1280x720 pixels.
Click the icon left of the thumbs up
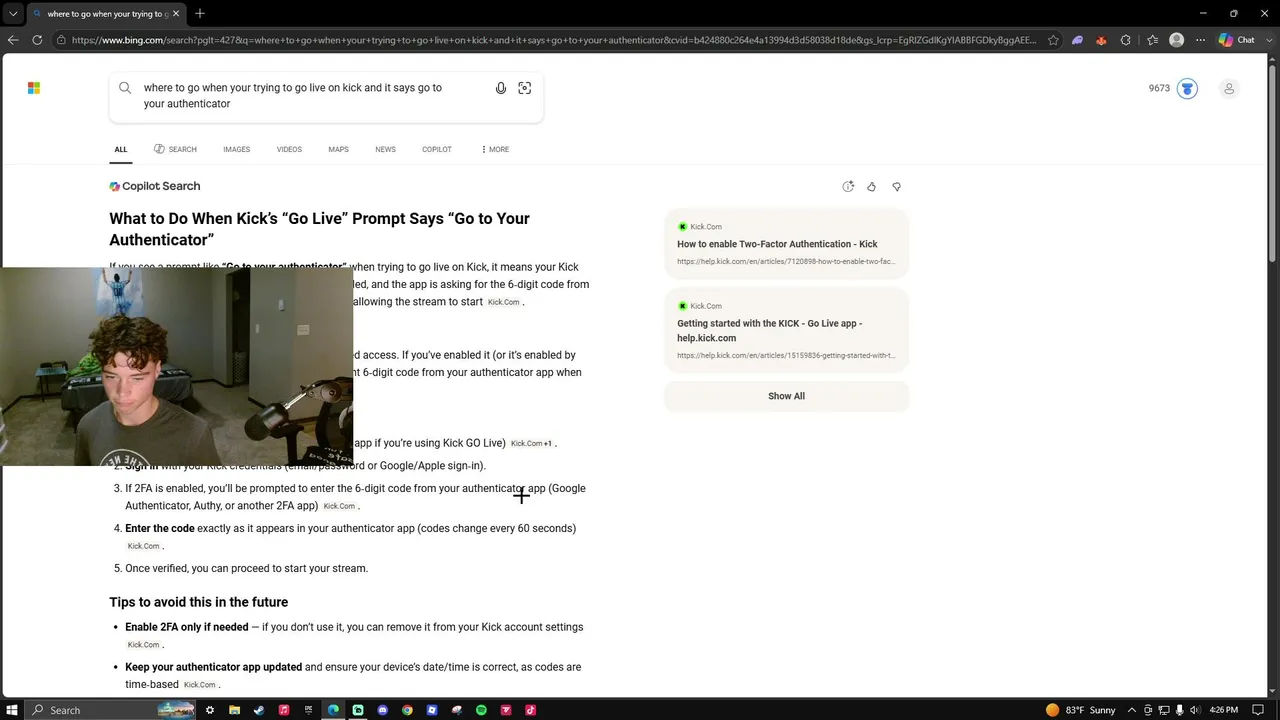tap(848, 187)
